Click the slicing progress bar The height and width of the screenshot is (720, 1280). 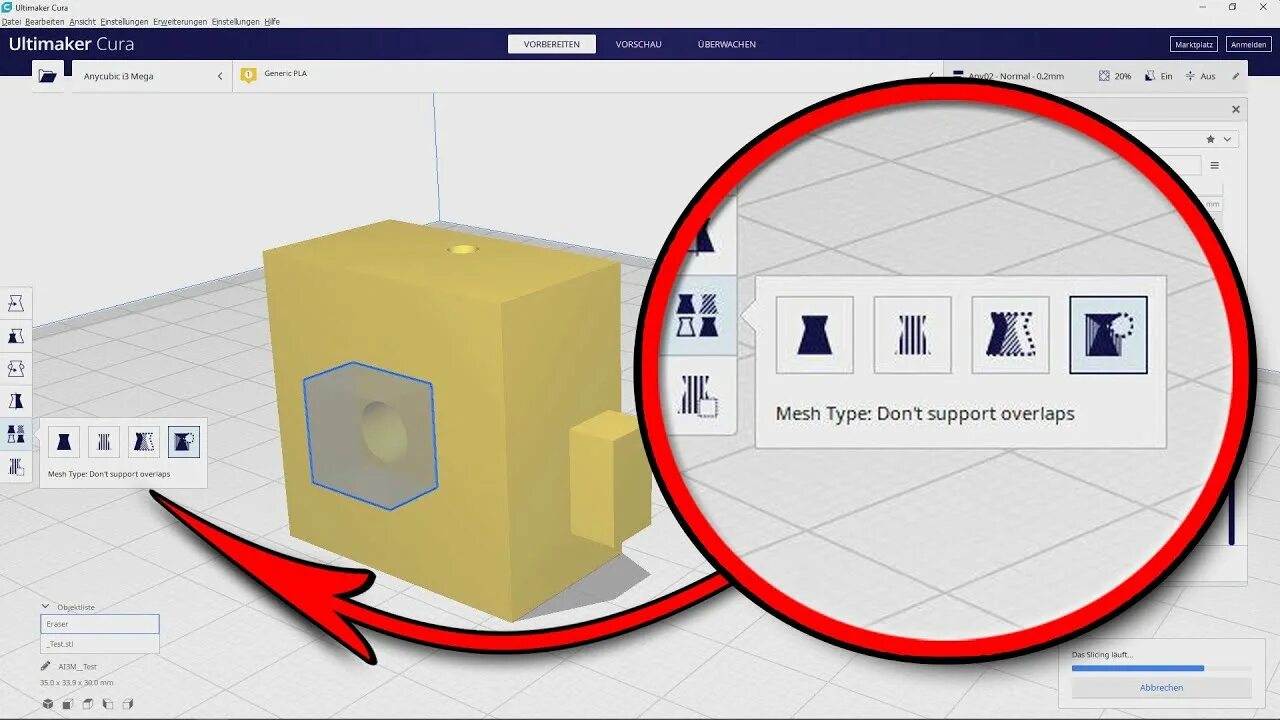coord(1161,668)
